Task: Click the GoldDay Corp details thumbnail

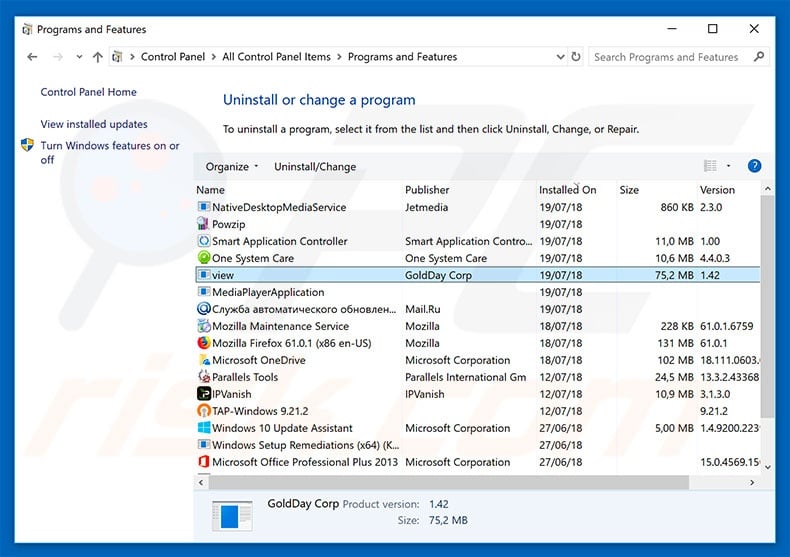Action: [232, 516]
